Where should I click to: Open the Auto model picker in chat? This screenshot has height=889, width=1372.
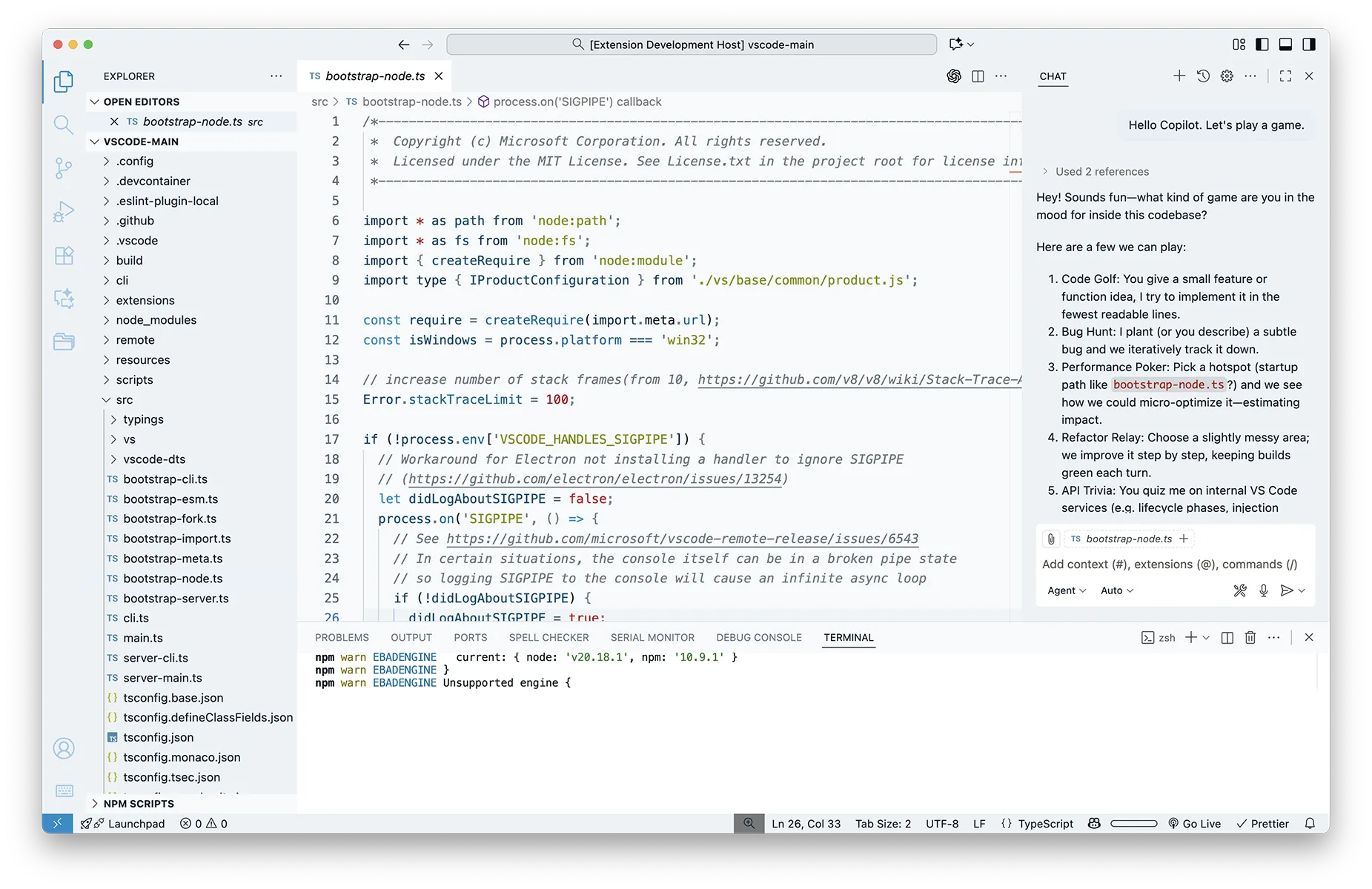[1116, 590]
